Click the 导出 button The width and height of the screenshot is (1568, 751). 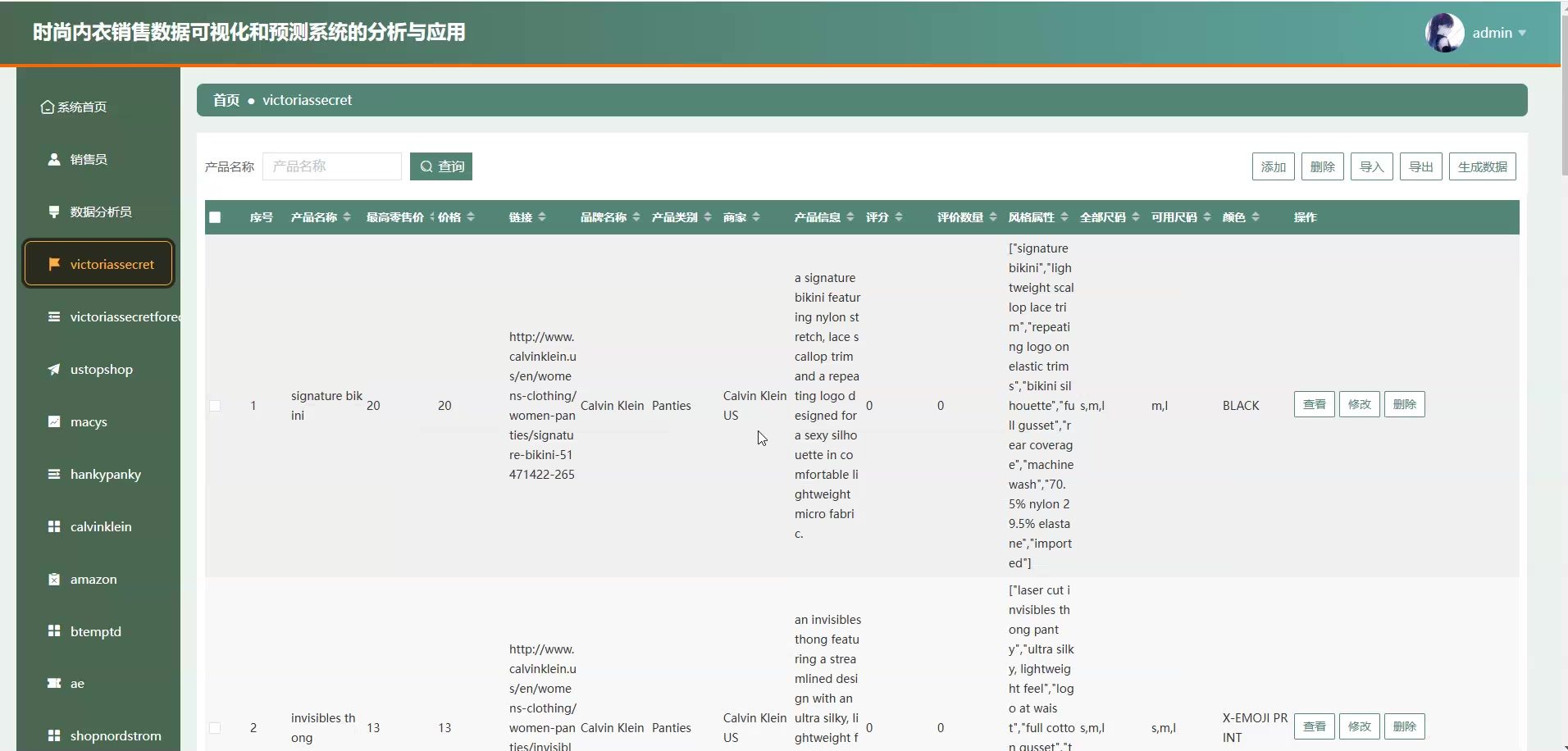(1421, 166)
